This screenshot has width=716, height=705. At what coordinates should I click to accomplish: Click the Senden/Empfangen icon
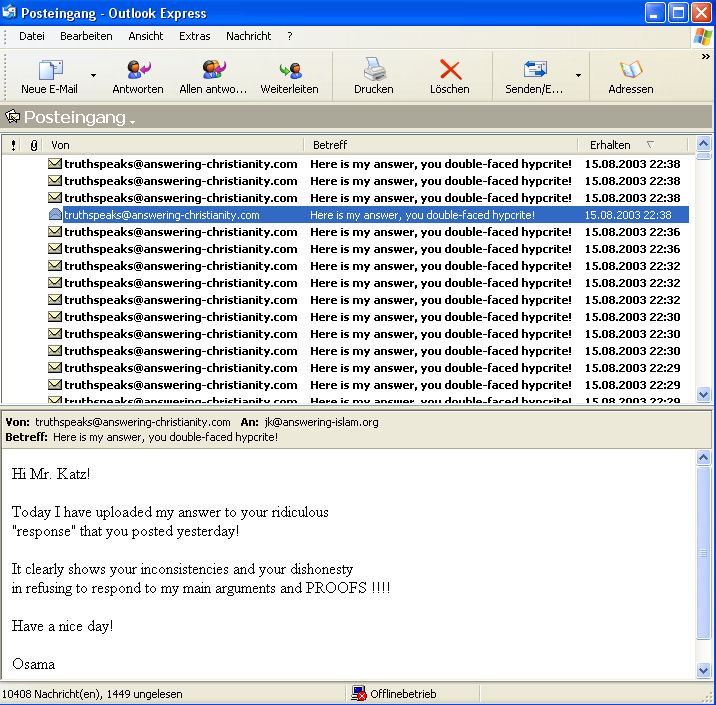pos(534,70)
